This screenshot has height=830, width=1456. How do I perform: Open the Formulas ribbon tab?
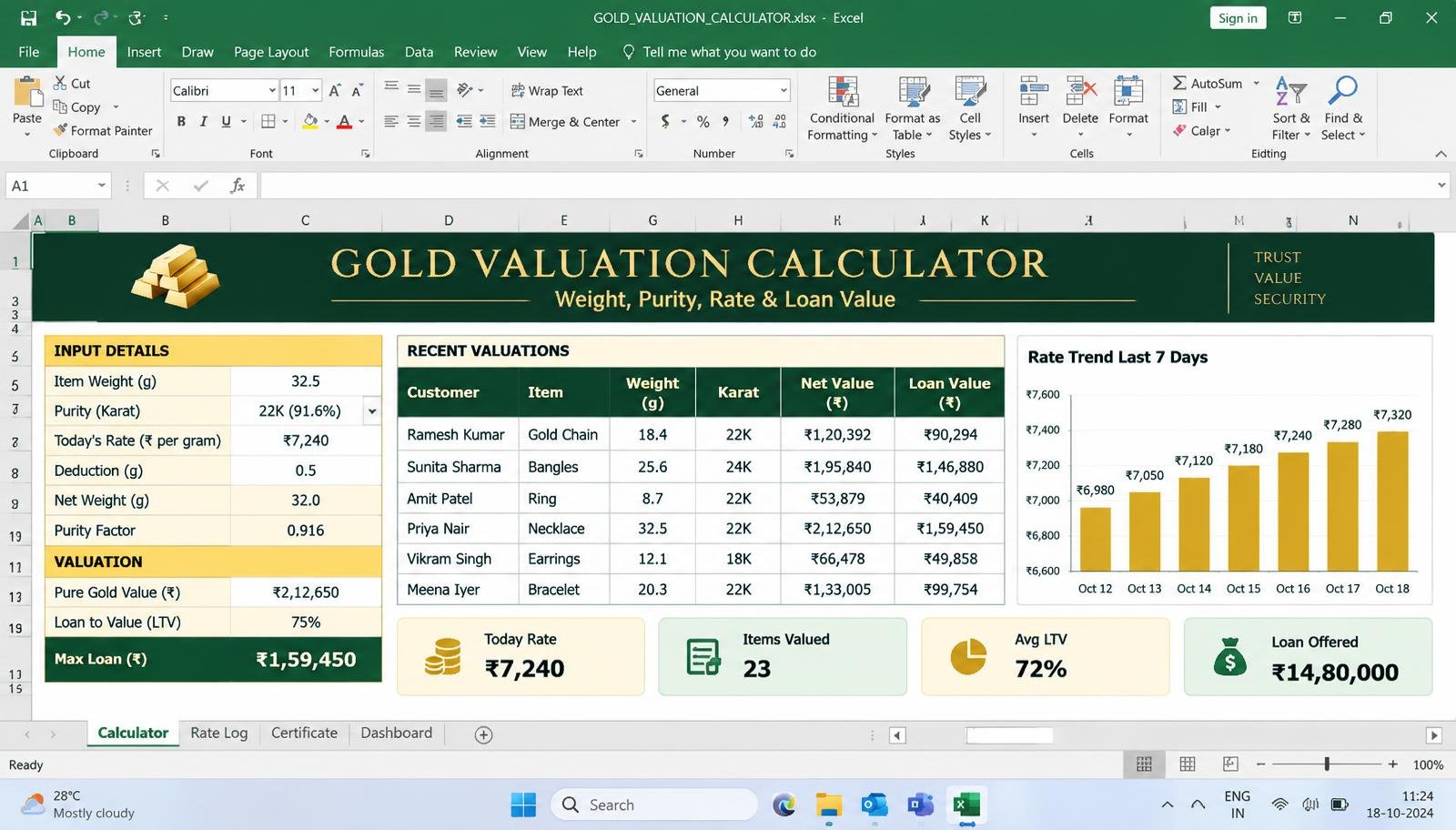point(356,52)
